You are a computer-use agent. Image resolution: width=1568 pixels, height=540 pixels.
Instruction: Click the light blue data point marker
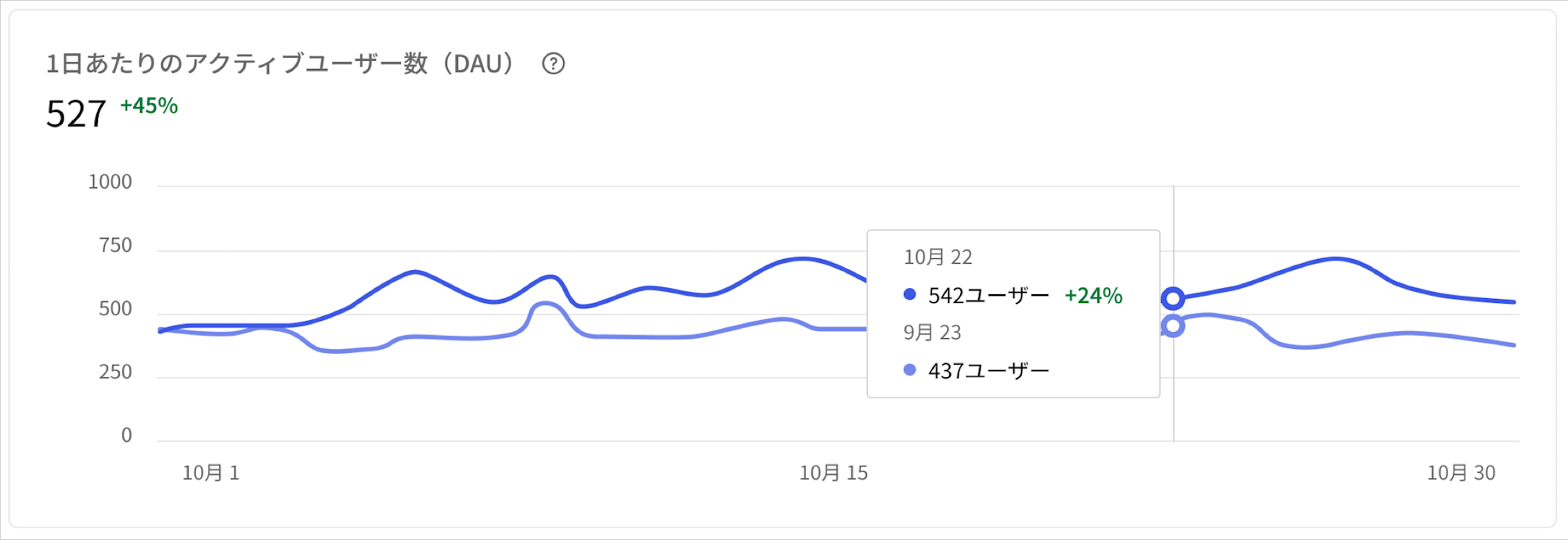[x=1172, y=326]
